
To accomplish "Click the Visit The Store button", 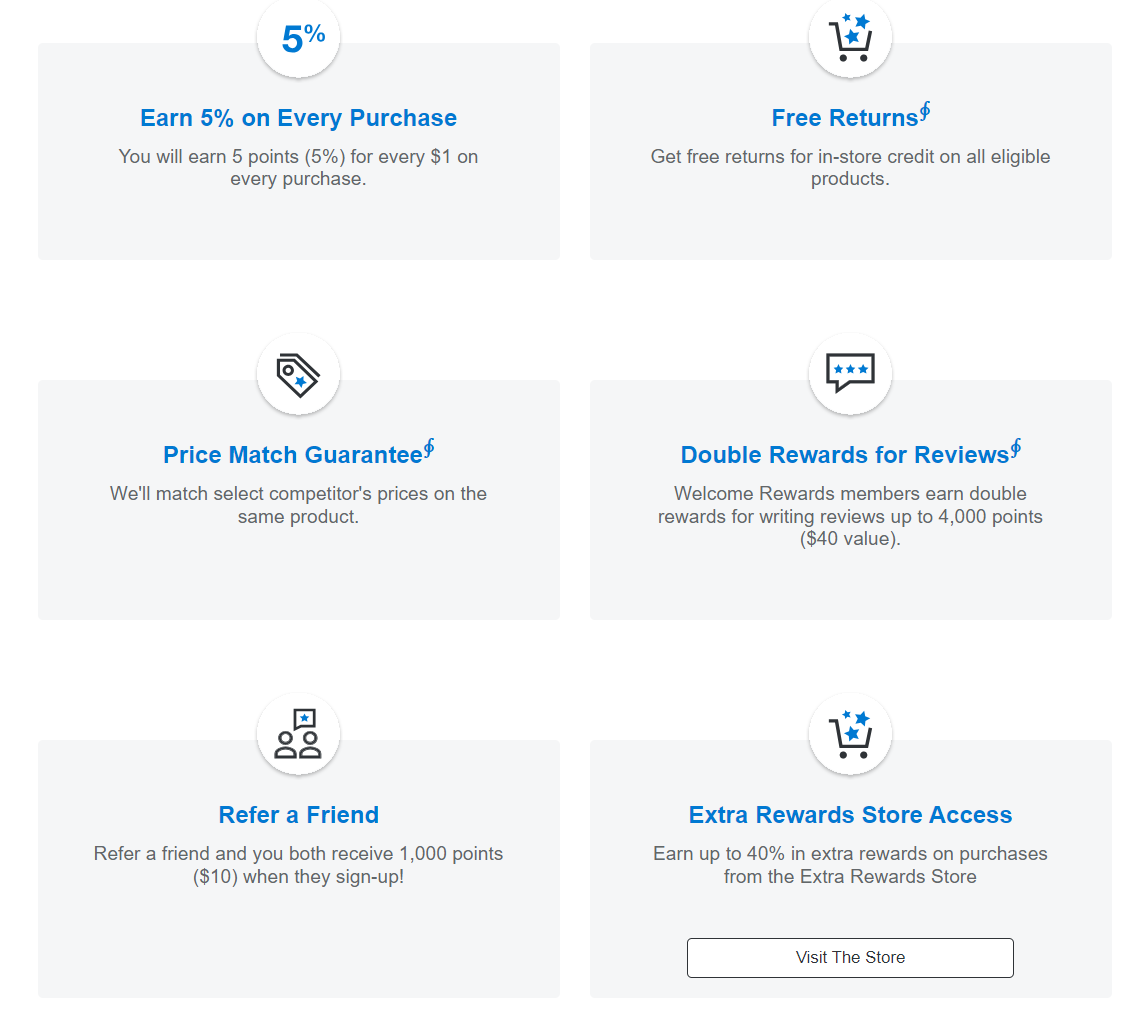I will (x=850, y=958).
